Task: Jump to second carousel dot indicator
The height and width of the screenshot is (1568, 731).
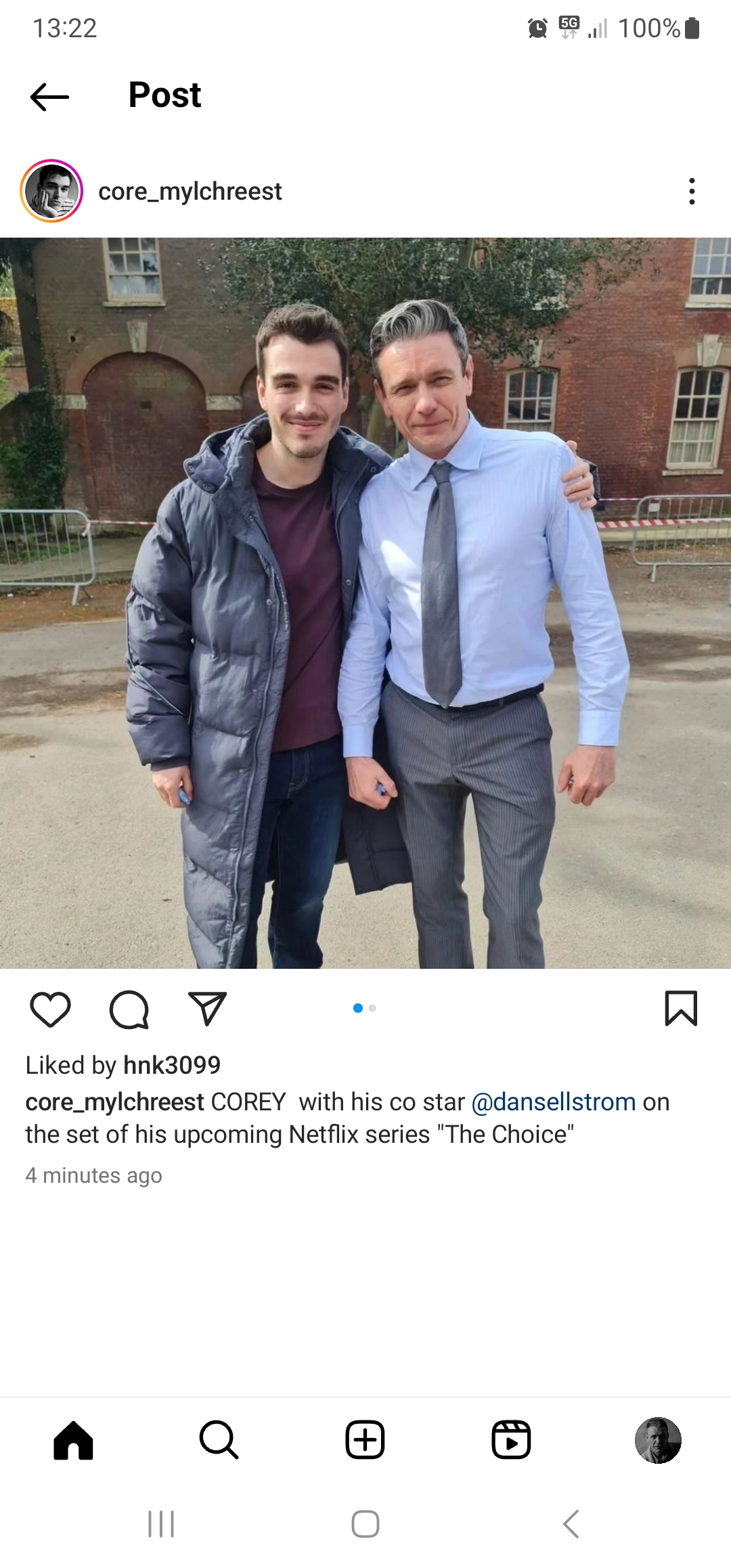Action: pos(372,1008)
